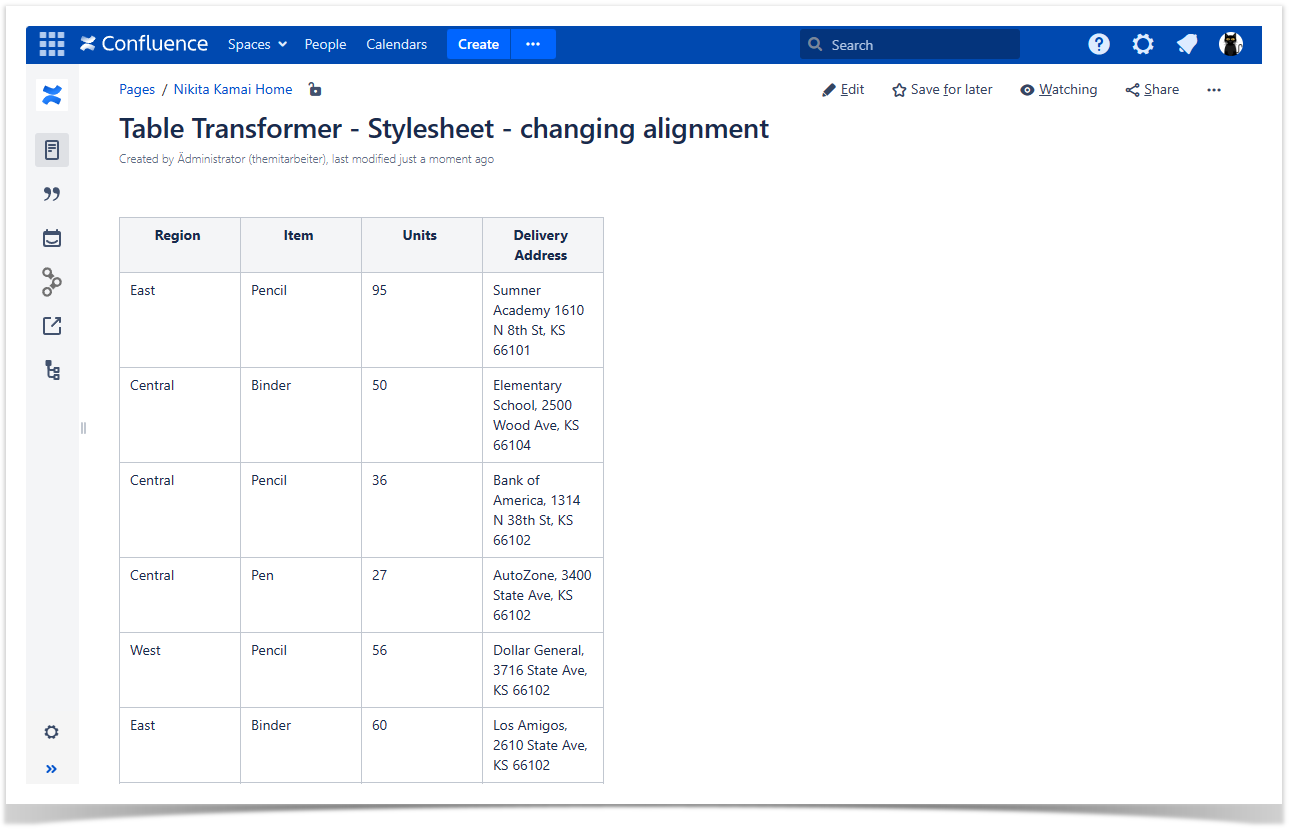Open the page more actions ellipsis
This screenshot has width=1296, height=833.
click(1213, 90)
